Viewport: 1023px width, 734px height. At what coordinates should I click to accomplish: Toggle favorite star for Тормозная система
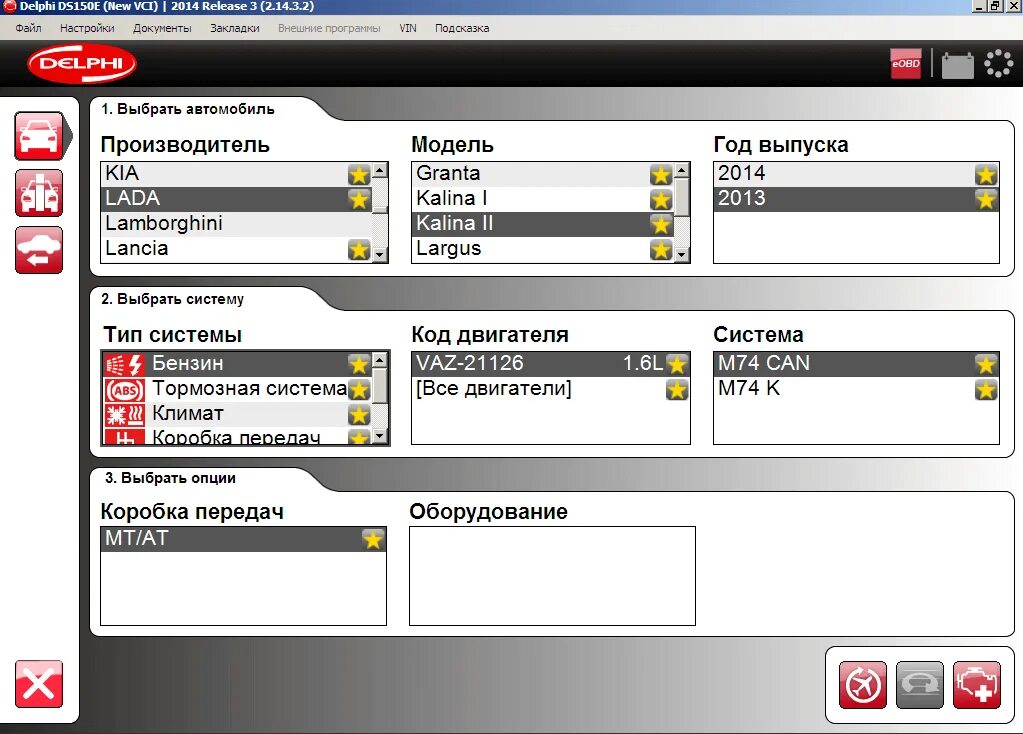pos(359,390)
